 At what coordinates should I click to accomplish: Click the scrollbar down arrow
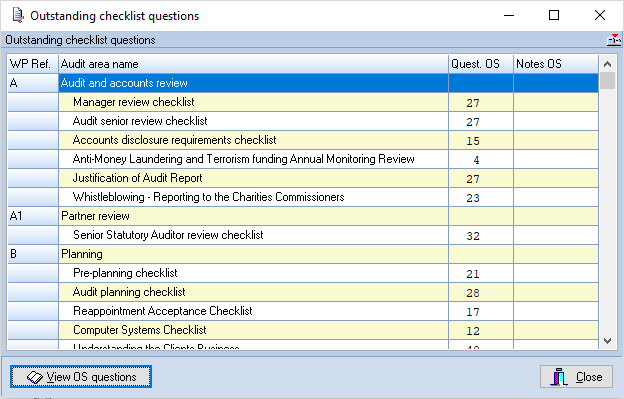[607, 341]
